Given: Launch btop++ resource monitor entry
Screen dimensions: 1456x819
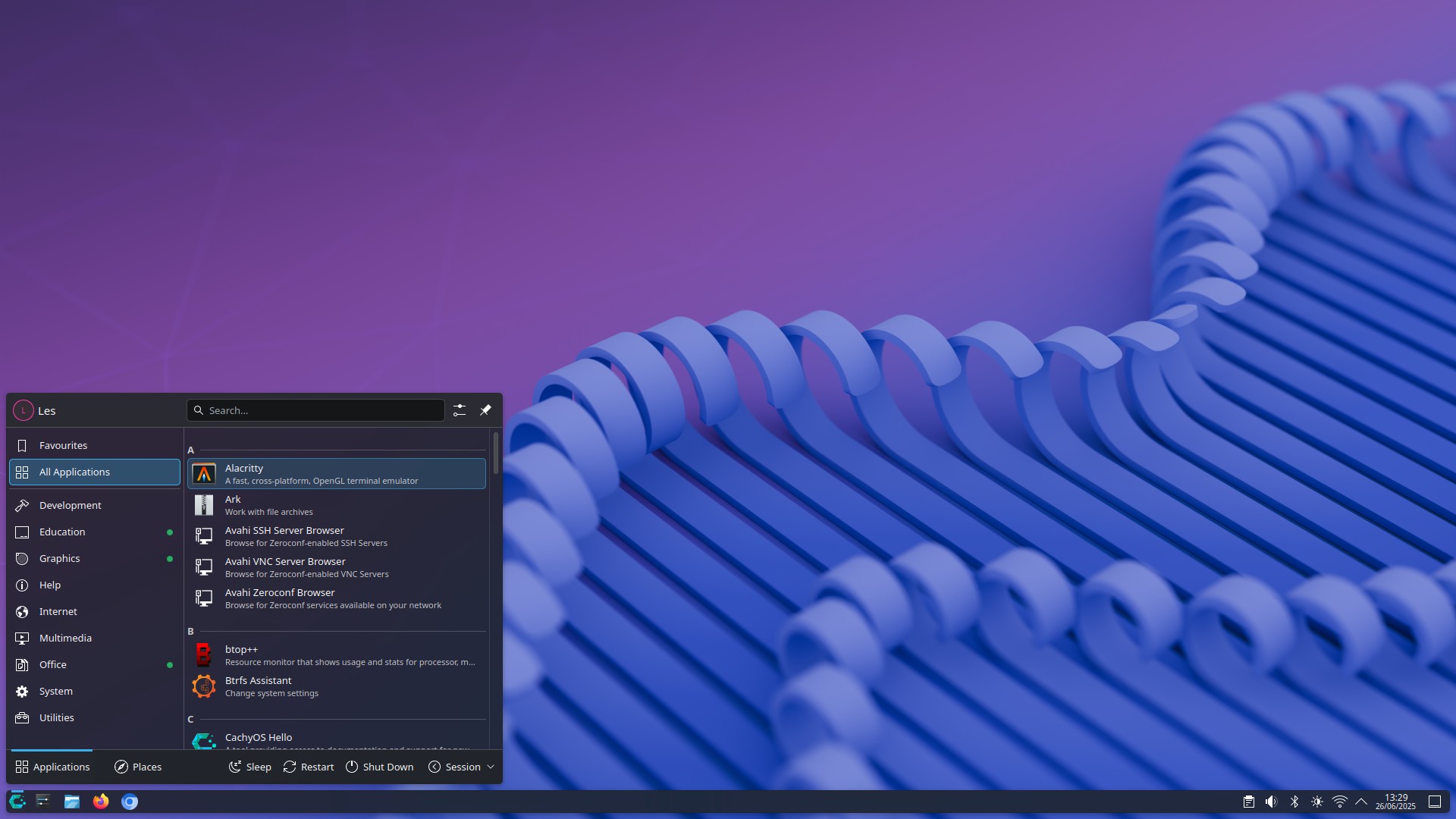Looking at the screenshot, I should point(337,655).
